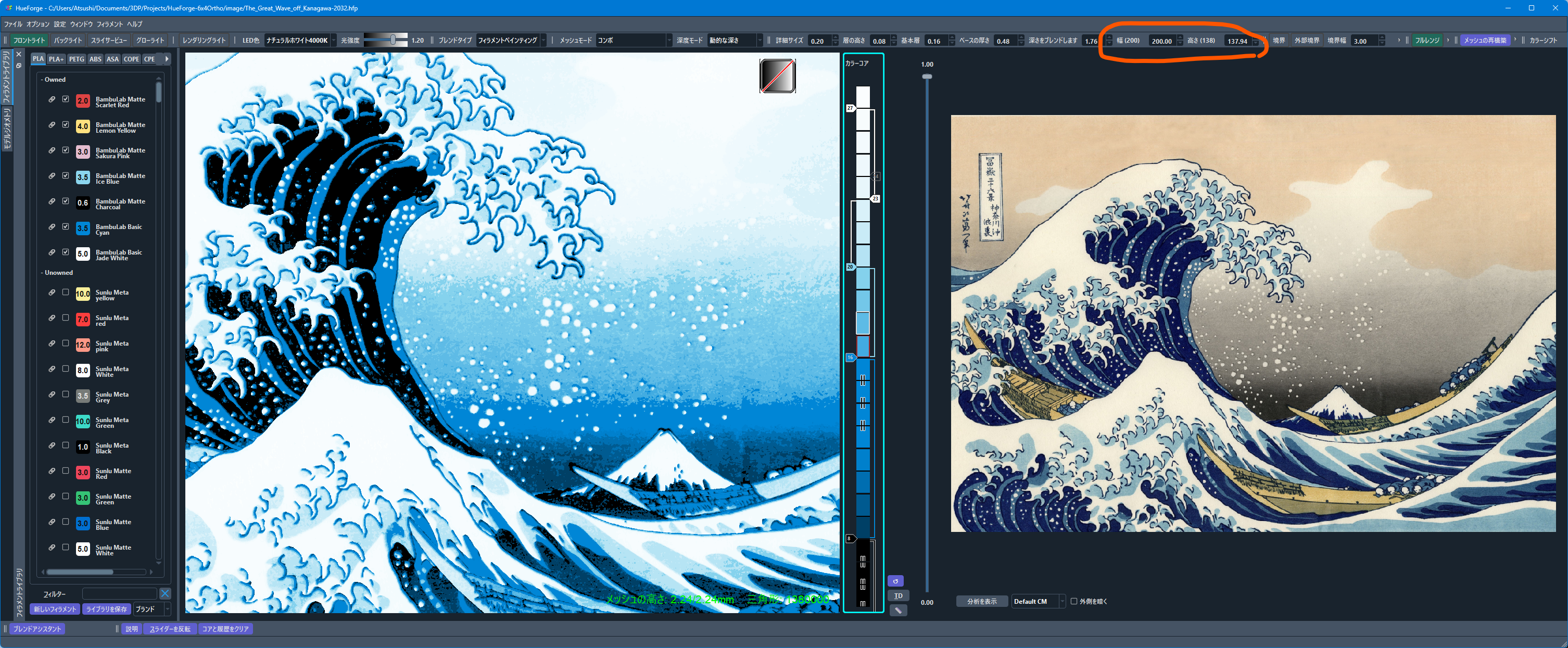Click the 分析を表示 button
Screen dimensions: 1568x648
point(981,601)
